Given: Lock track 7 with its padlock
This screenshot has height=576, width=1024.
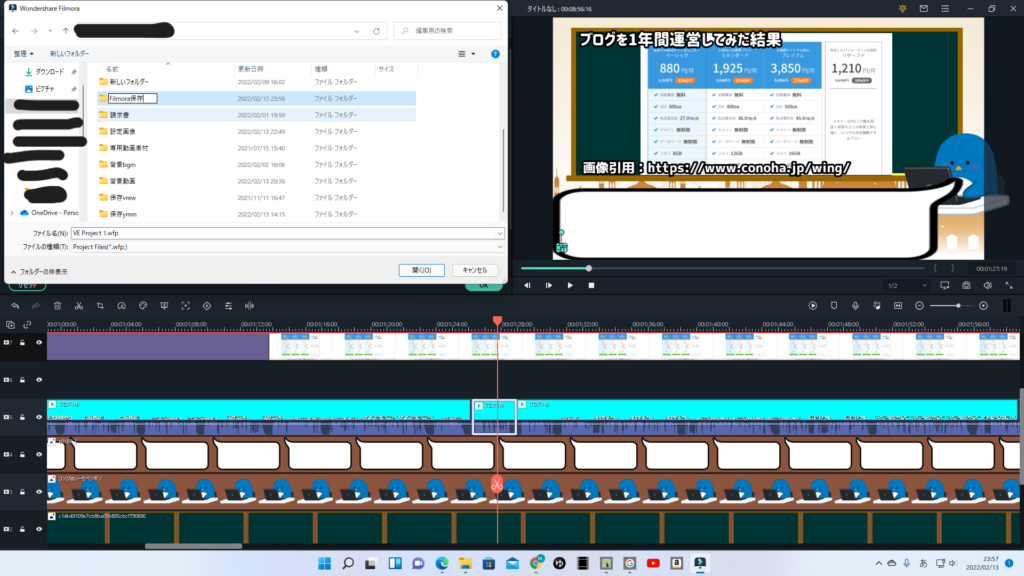Looking at the screenshot, I should pos(23,342).
